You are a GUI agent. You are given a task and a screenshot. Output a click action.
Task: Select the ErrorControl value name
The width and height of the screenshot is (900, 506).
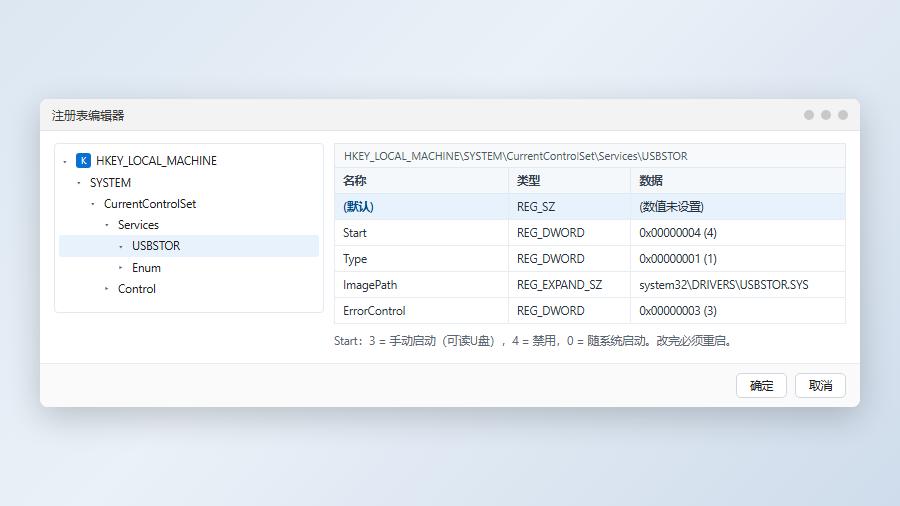(x=374, y=311)
